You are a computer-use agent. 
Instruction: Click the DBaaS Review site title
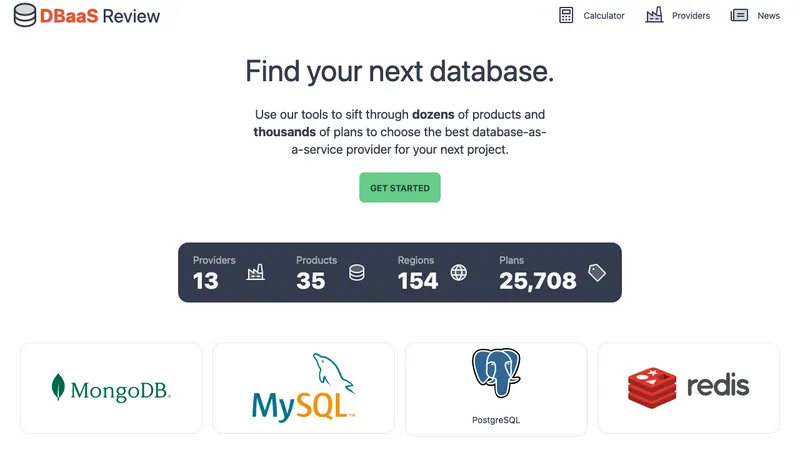100,16
